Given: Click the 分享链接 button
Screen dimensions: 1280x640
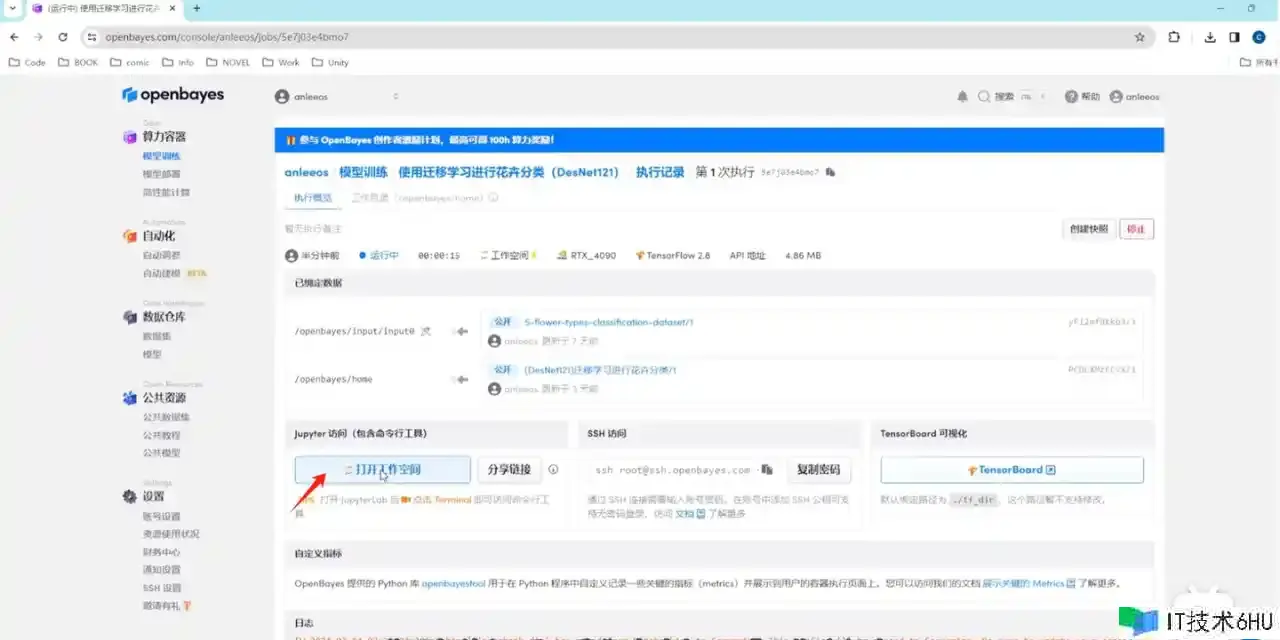Looking at the screenshot, I should tap(510, 470).
